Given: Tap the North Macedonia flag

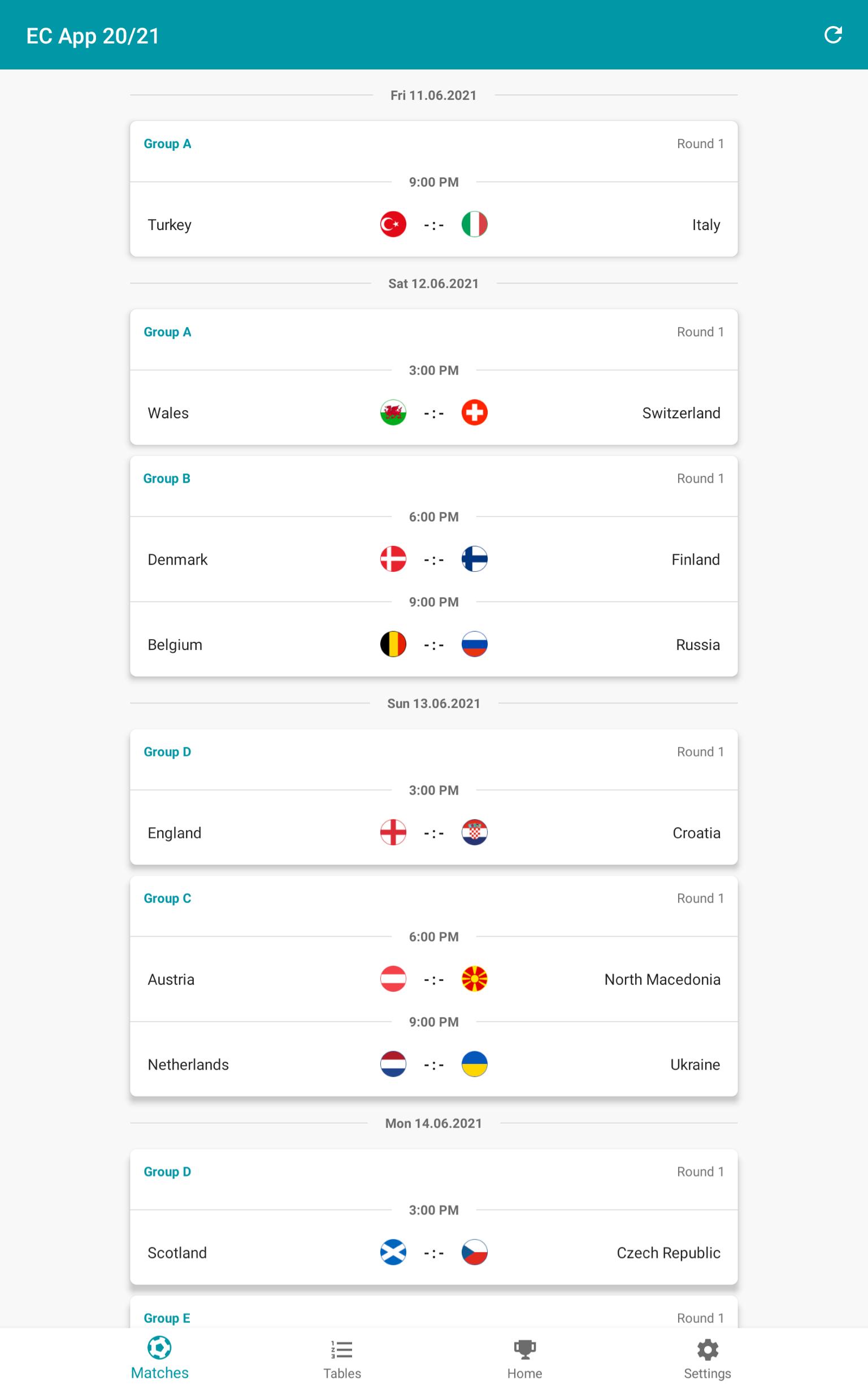Looking at the screenshot, I should [474, 979].
